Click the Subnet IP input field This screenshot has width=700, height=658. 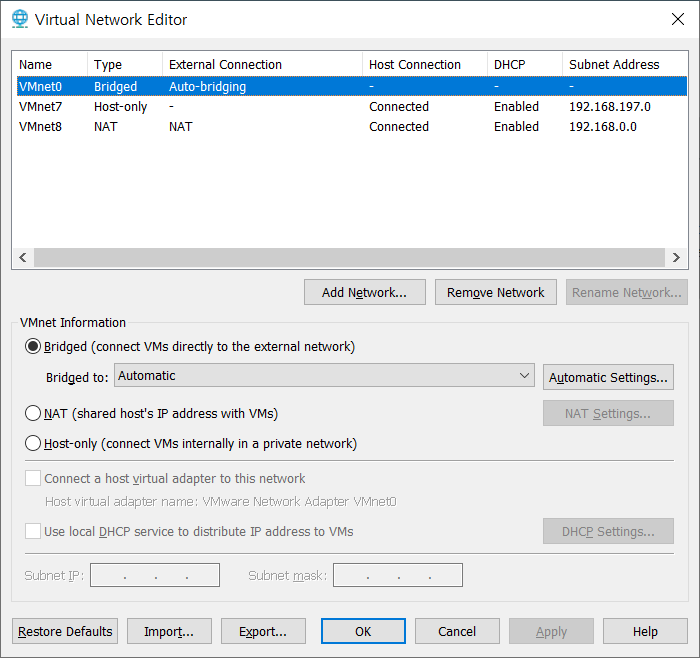(155, 575)
